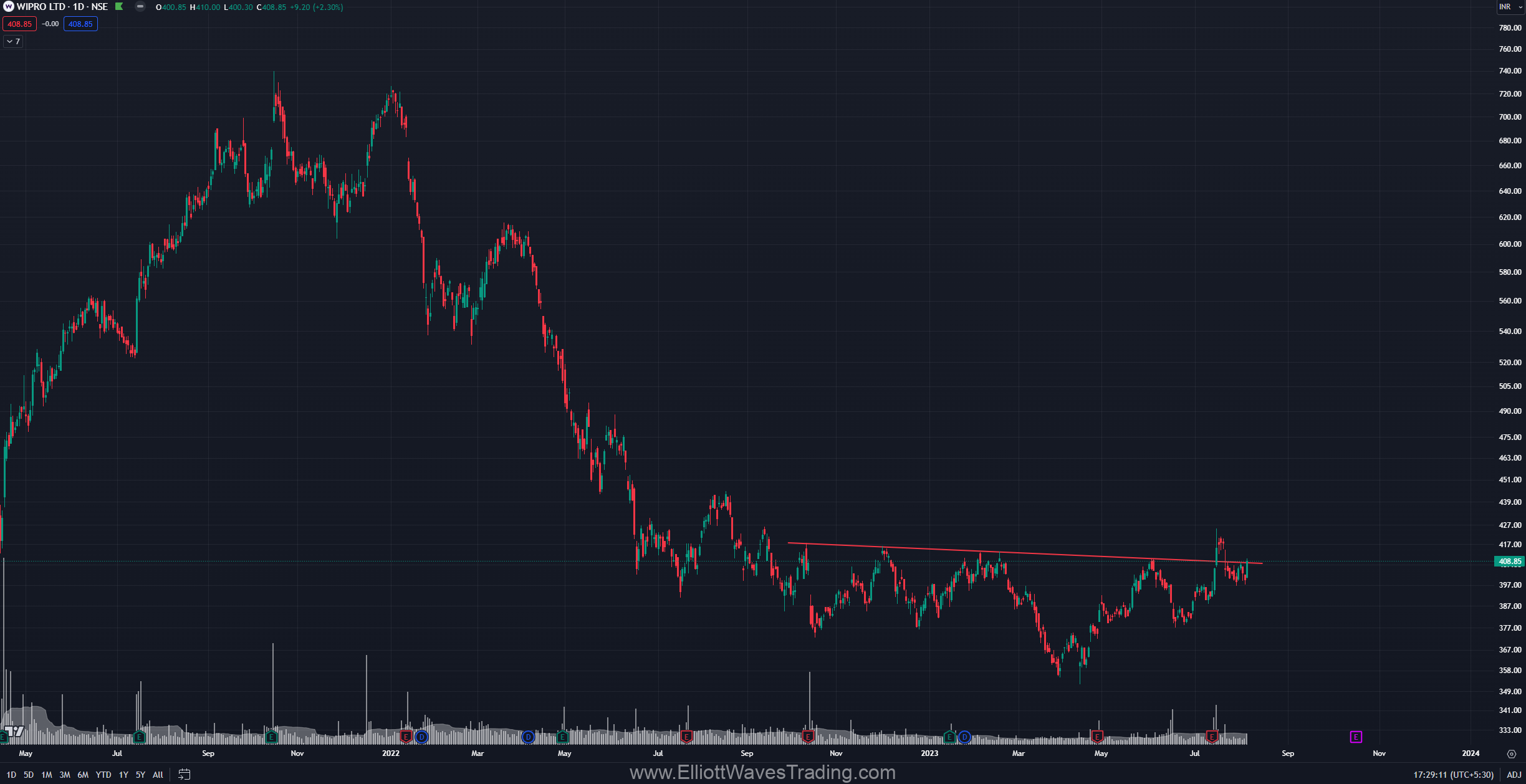
Task: Click green earnings marker at May 2022
Action: click(x=562, y=737)
